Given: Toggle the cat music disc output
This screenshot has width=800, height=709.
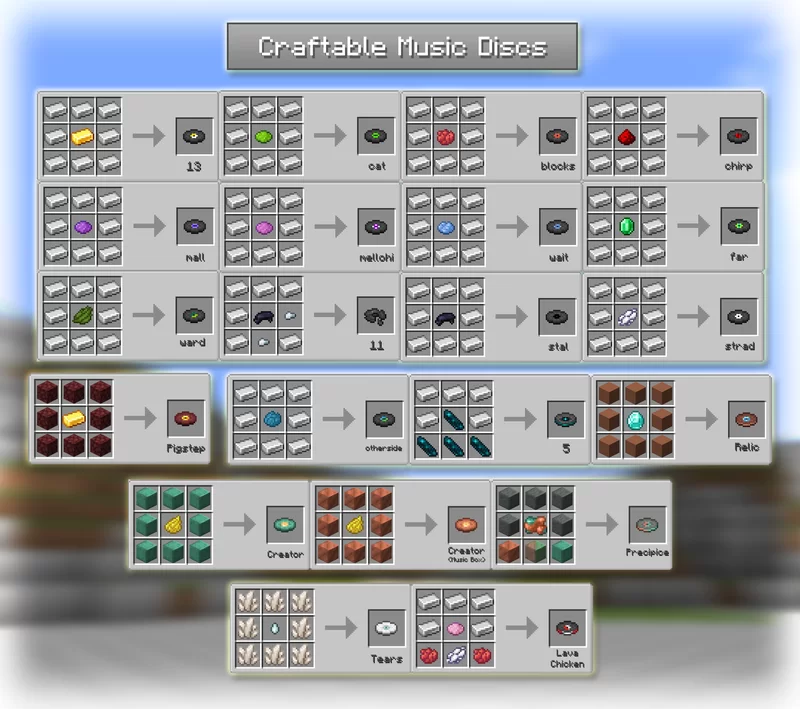Looking at the screenshot, I should coord(375,138).
